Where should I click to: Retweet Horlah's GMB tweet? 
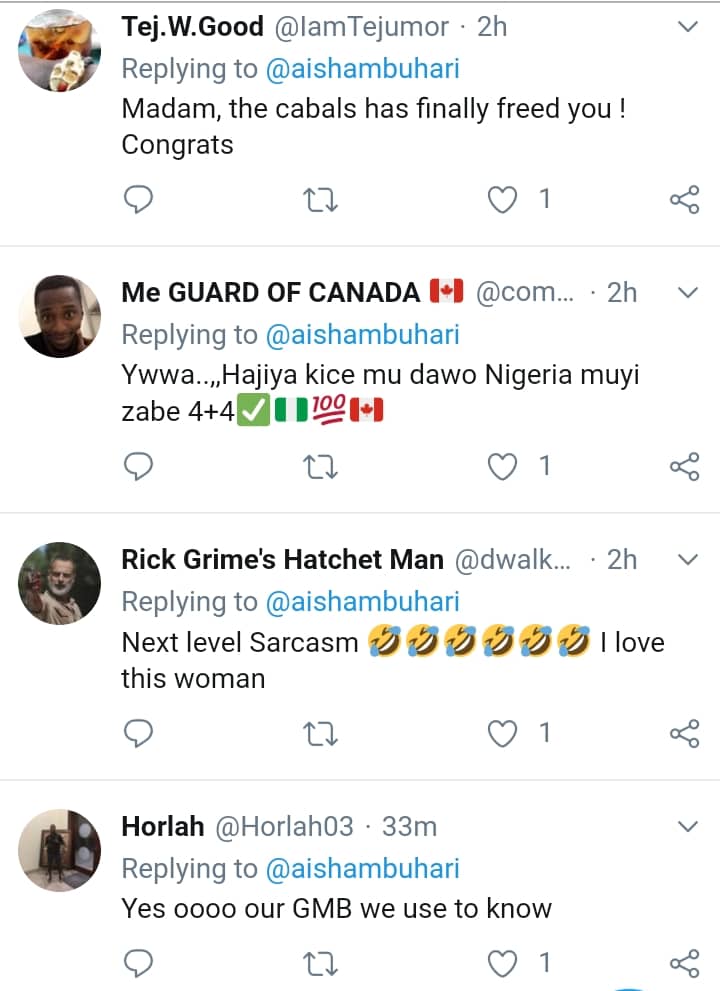pos(320,963)
